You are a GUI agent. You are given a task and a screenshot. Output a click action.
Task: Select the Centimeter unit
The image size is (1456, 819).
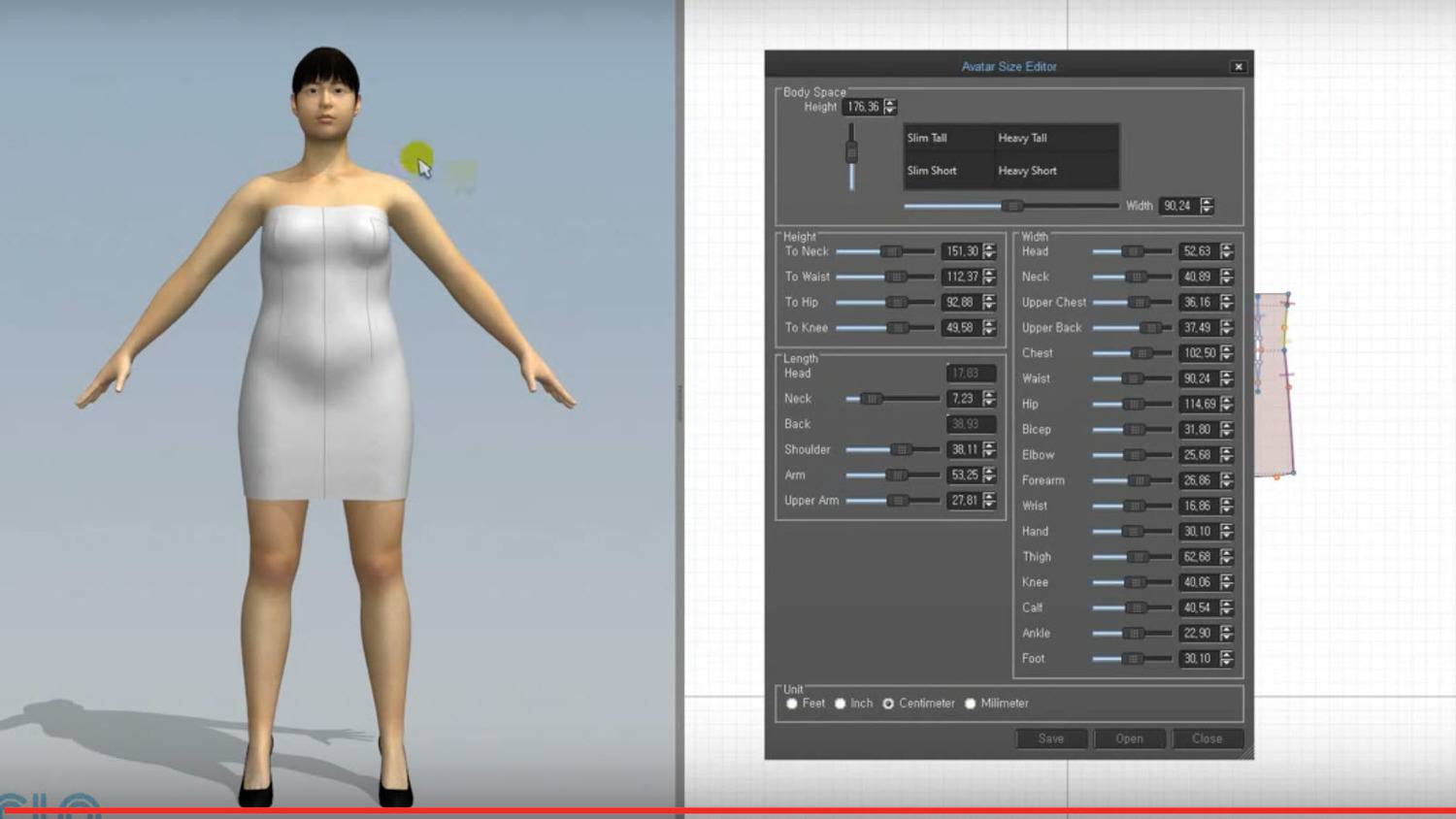point(888,704)
